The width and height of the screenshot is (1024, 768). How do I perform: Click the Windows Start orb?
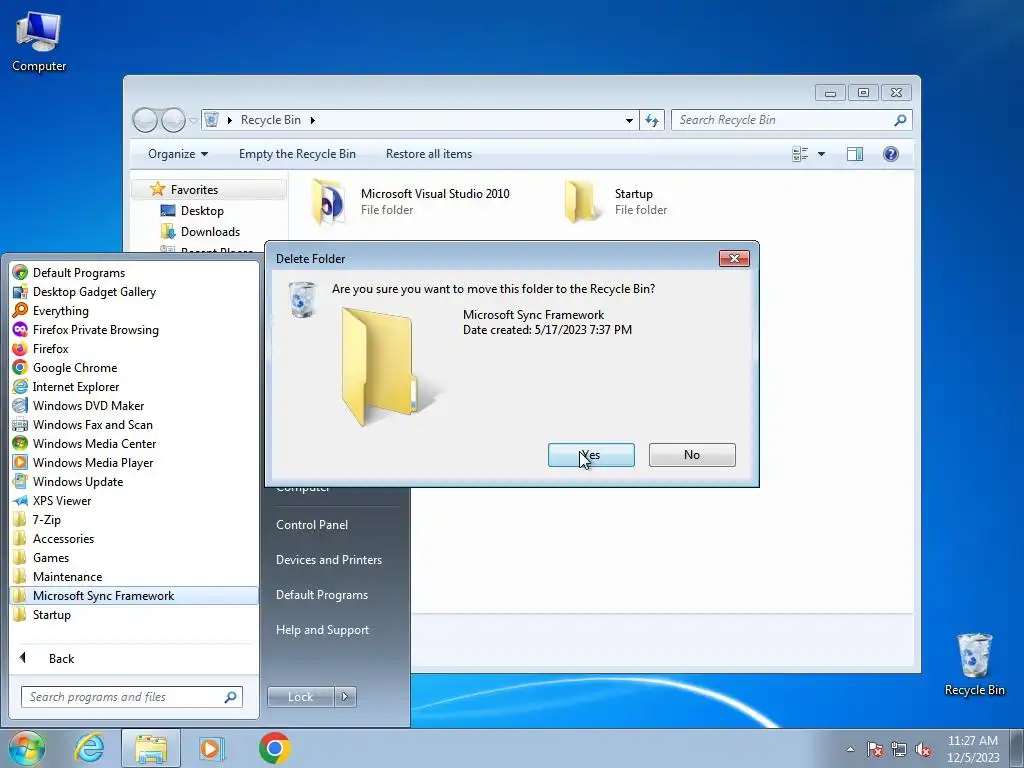coord(27,748)
